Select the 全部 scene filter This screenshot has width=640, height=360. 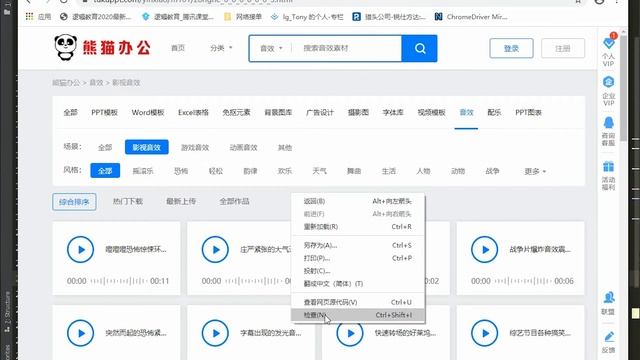pyautogui.click(x=105, y=147)
